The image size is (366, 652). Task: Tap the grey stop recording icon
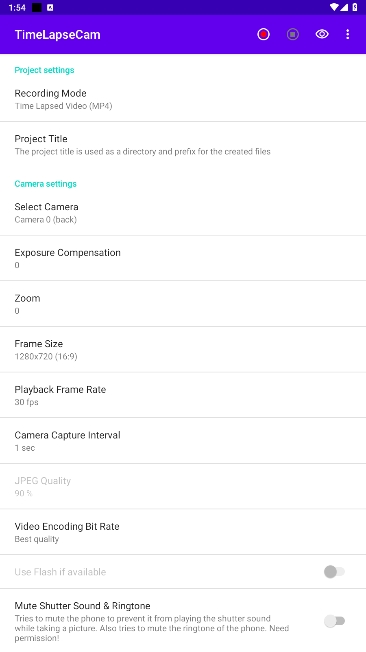(x=293, y=34)
